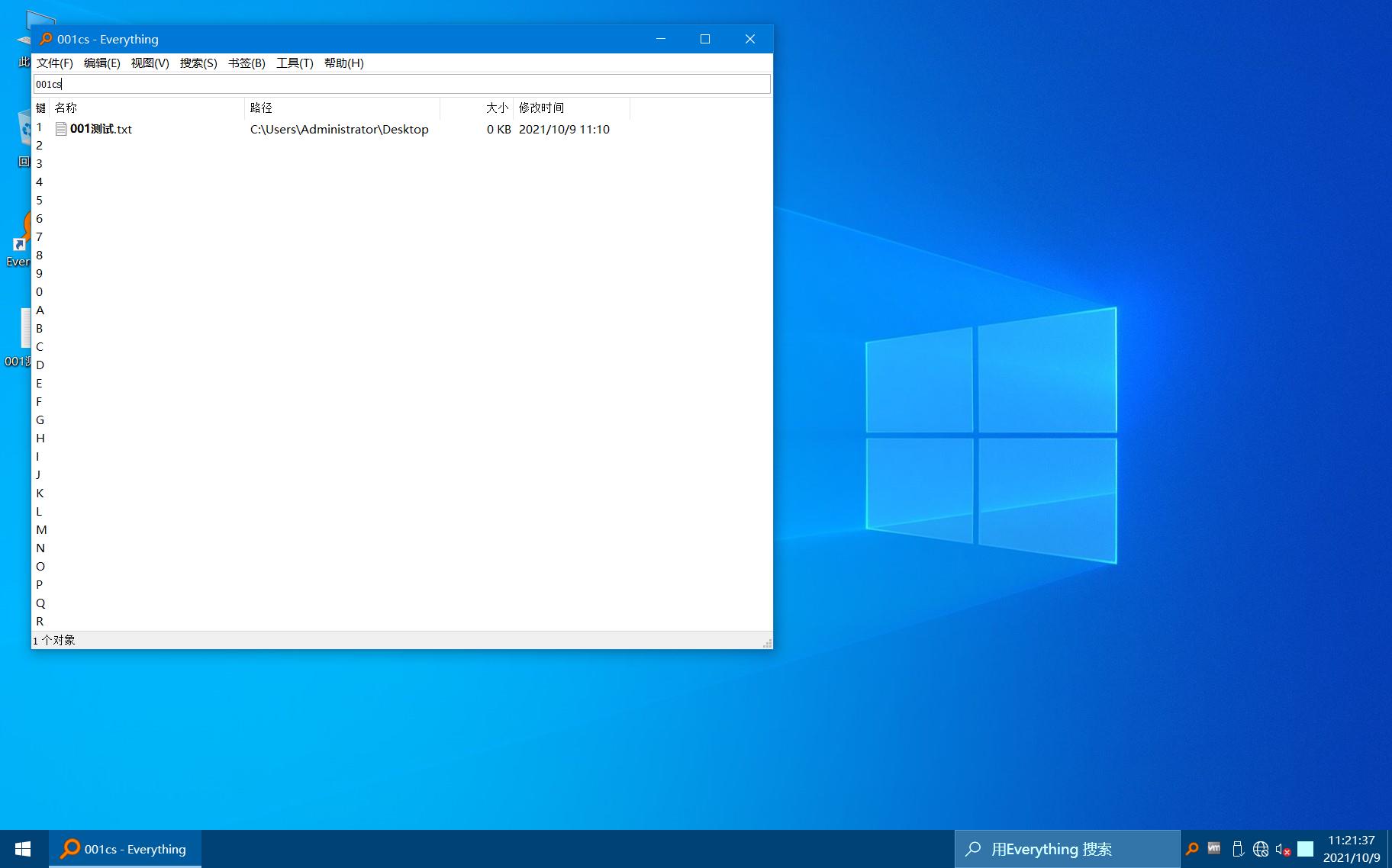Click the Everything magnifier icon in title bar
This screenshot has width=1392, height=868.
click(46, 39)
